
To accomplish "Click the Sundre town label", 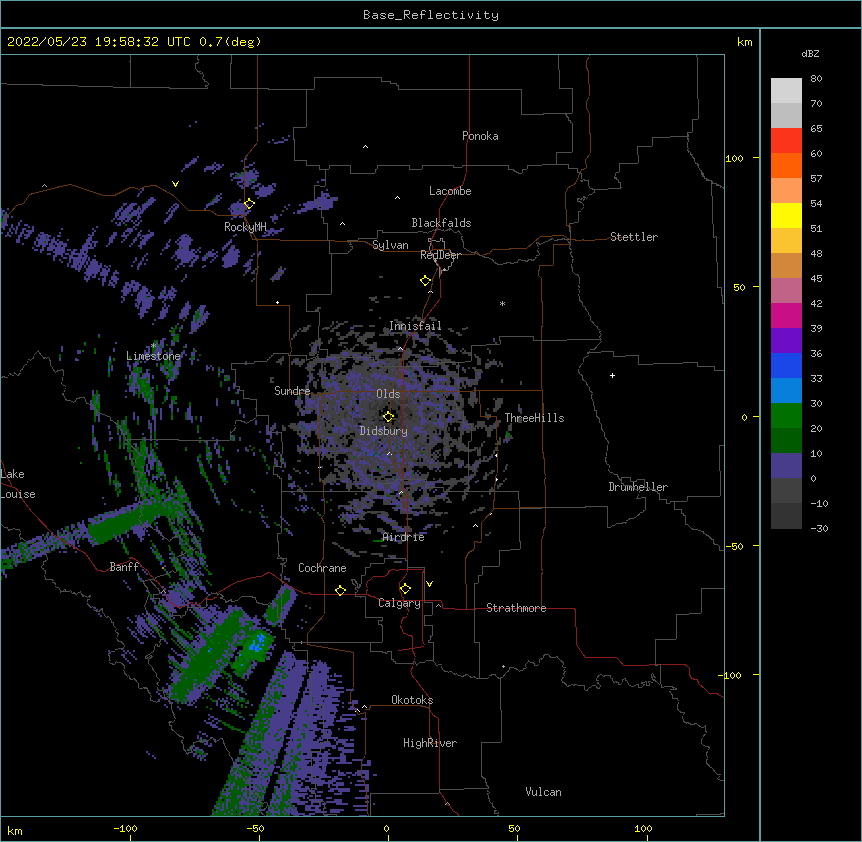I will [292, 391].
